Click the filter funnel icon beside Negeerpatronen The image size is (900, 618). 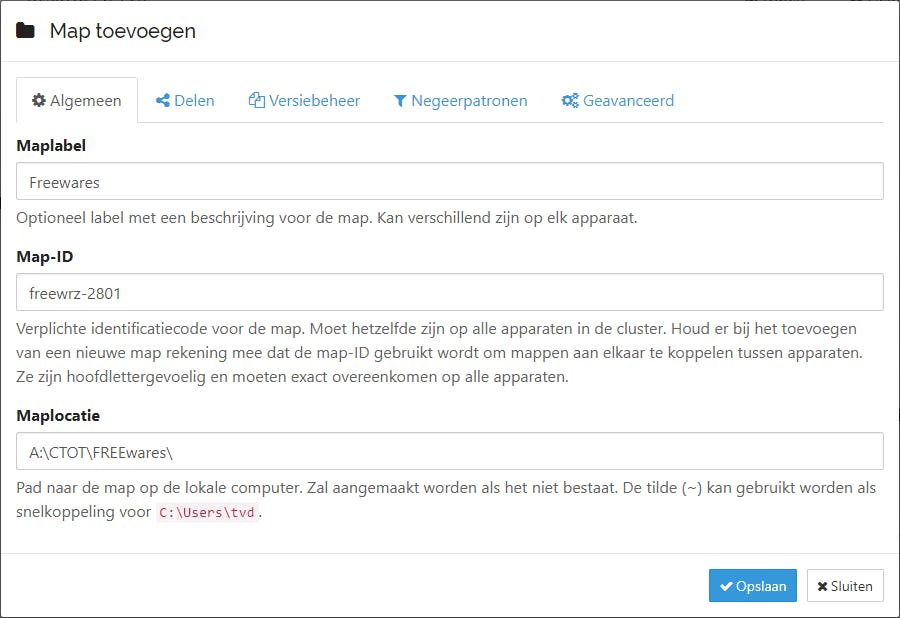point(400,101)
